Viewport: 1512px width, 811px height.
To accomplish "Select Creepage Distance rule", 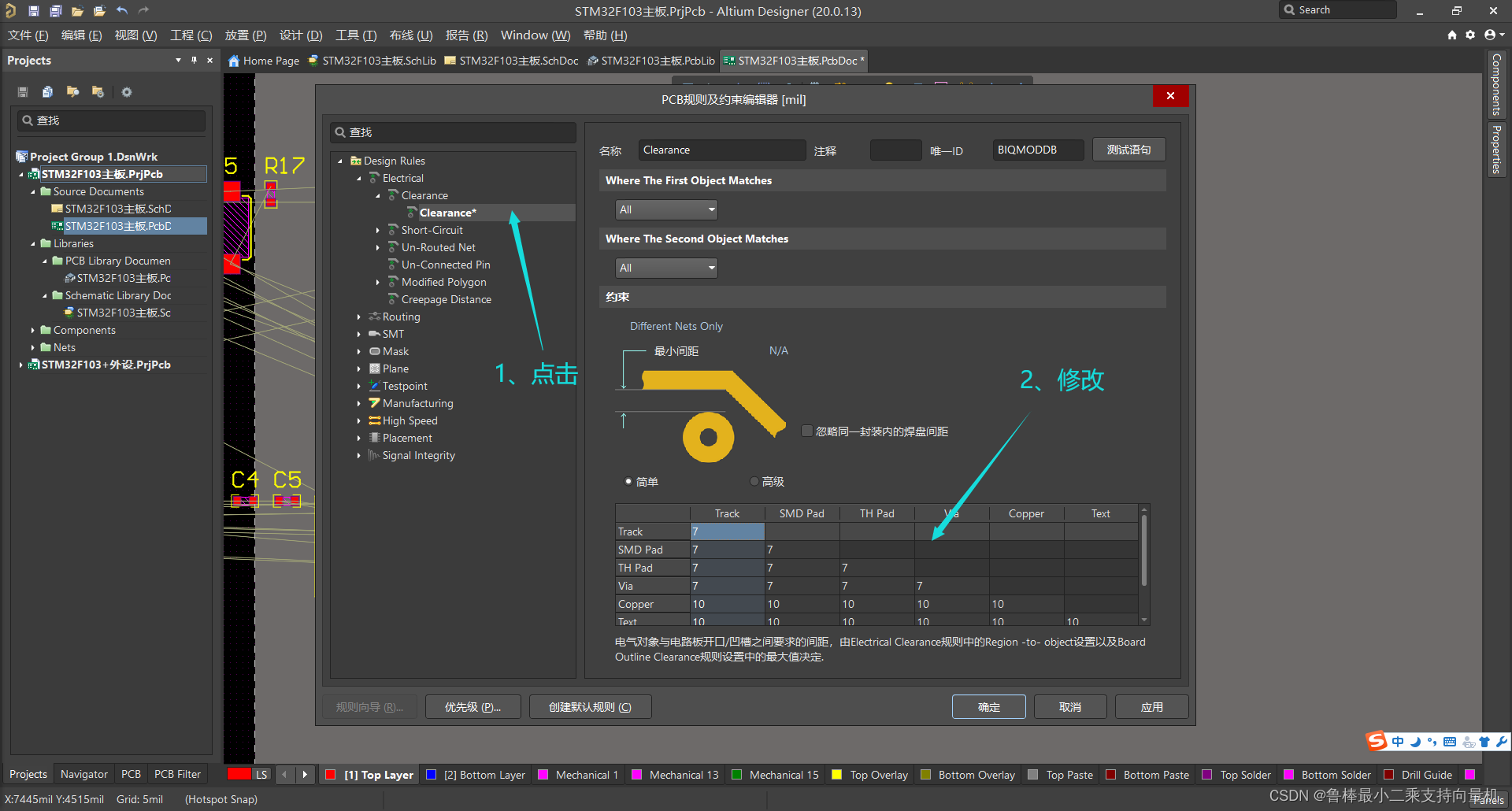I will pyautogui.click(x=446, y=299).
